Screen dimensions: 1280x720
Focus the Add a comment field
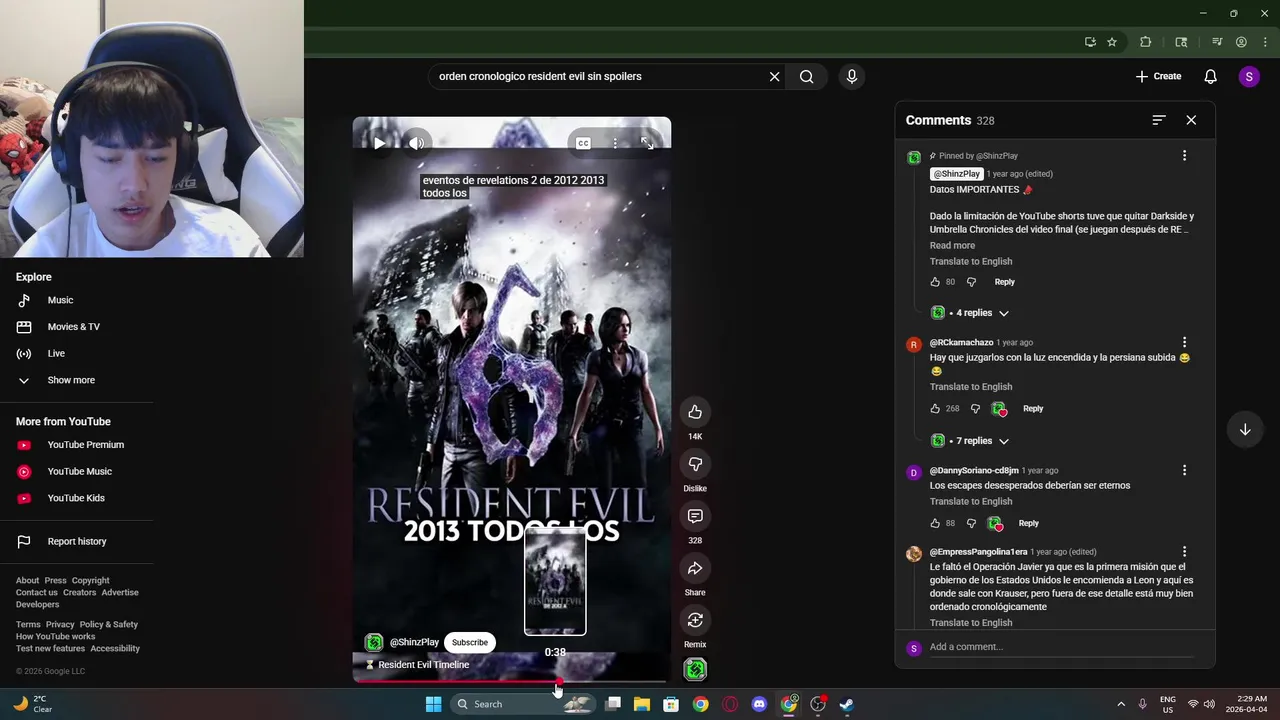1061,647
